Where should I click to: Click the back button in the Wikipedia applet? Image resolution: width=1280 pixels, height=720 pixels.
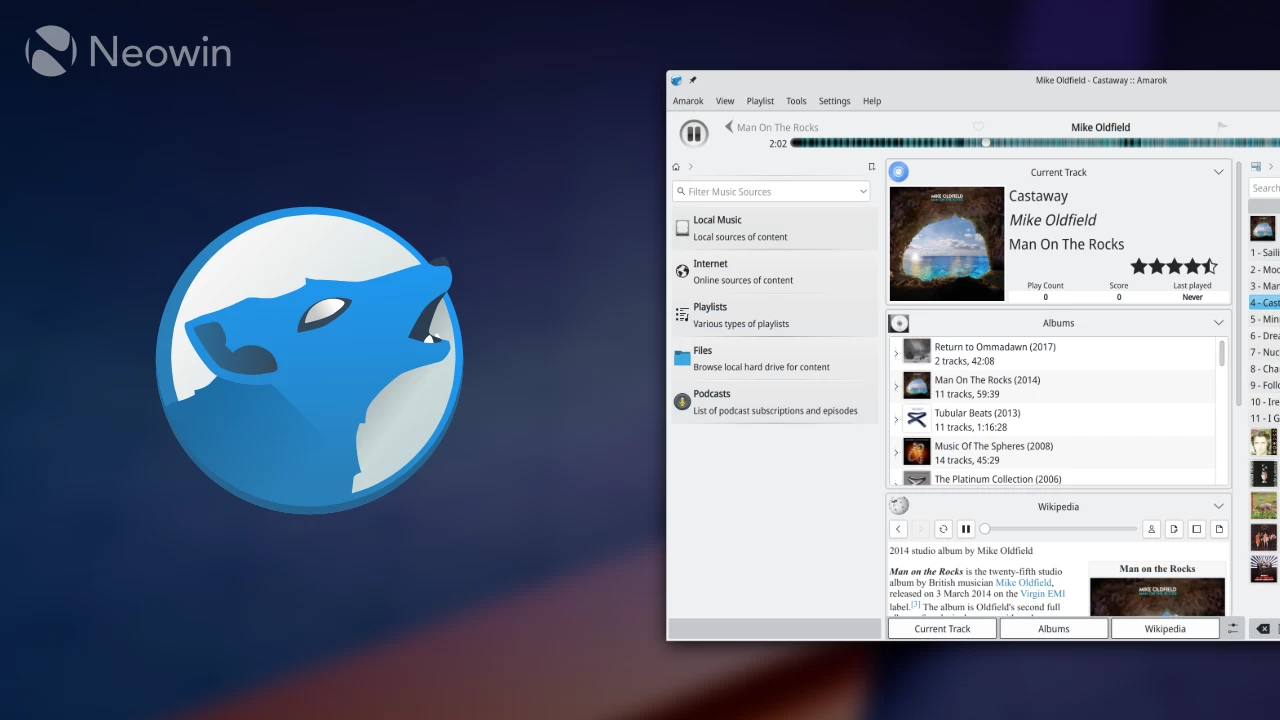point(898,528)
